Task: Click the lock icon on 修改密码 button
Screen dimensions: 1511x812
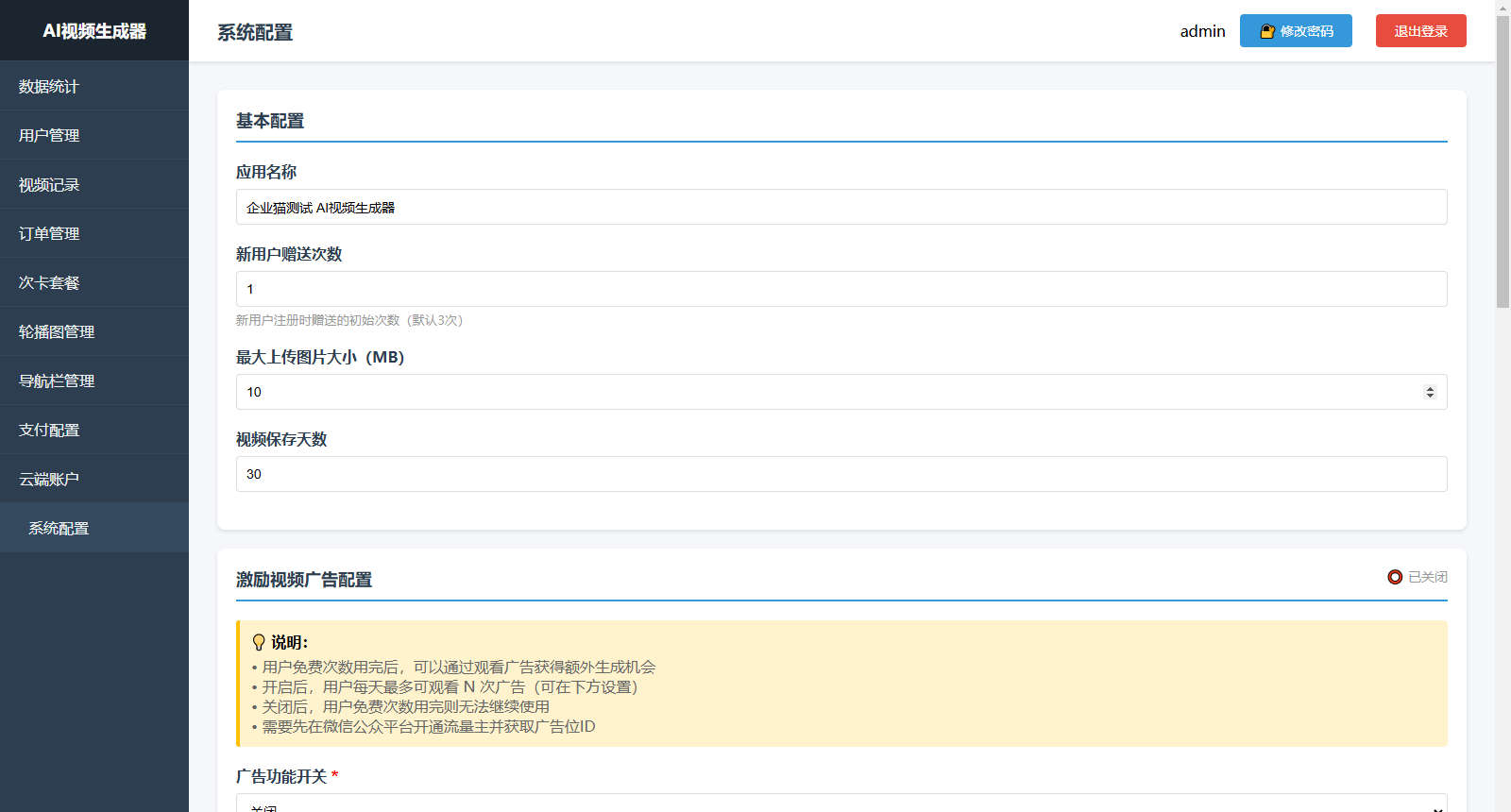Action: [1267, 31]
